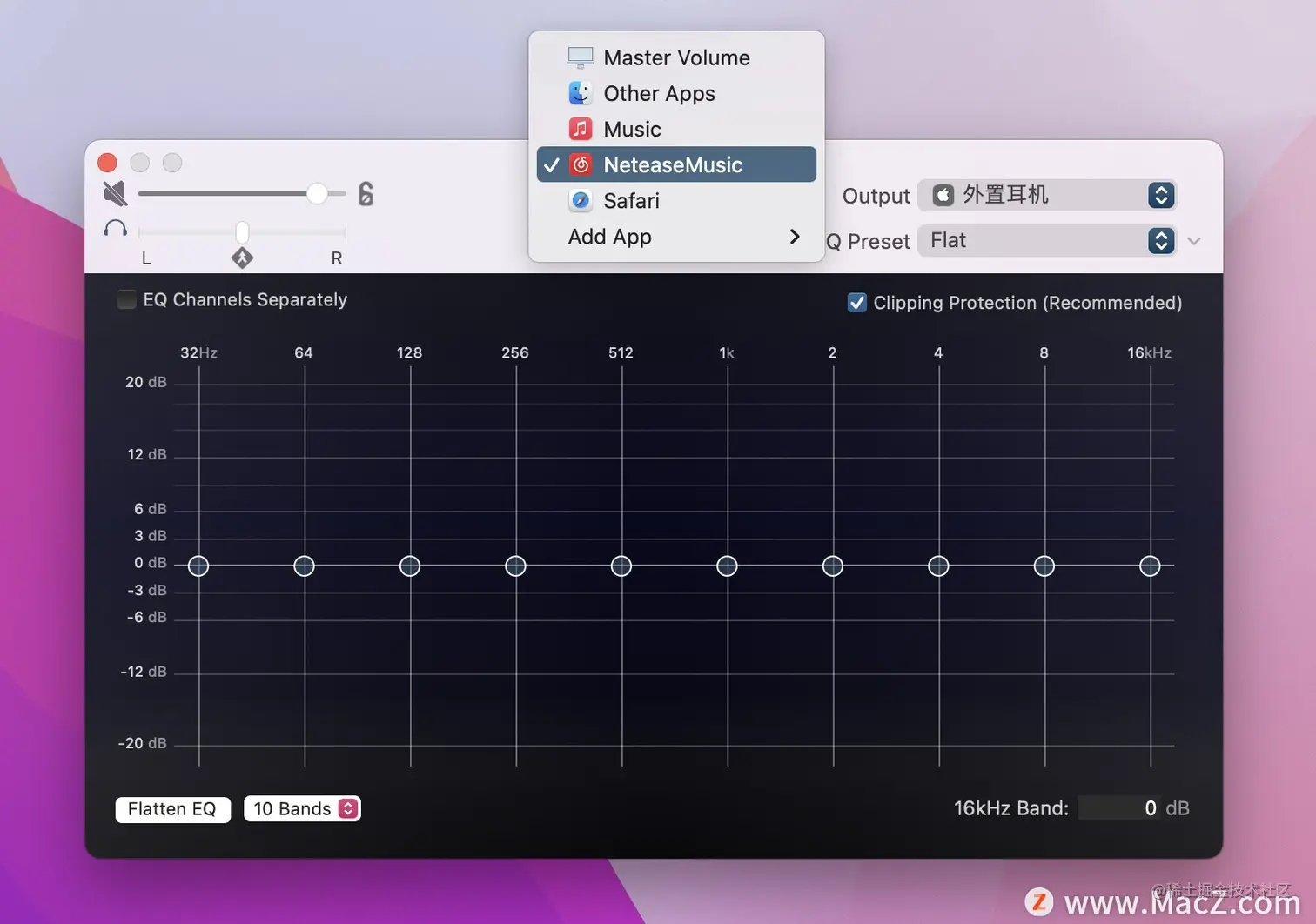This screenshot has height=924, width=1316.
Task: Open the EQ Preset Flat dropdown
Action: [1047, 240]
